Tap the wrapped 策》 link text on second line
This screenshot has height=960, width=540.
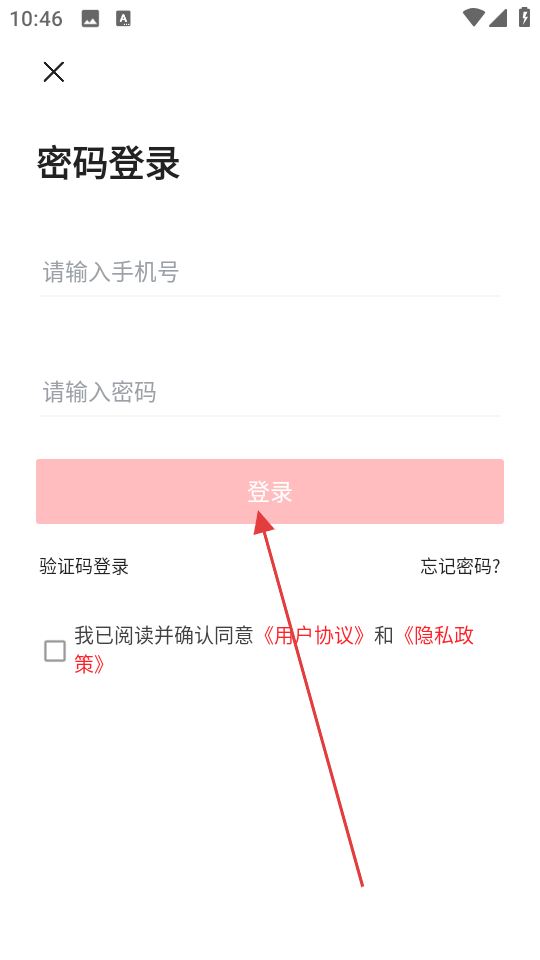point(91,664)
